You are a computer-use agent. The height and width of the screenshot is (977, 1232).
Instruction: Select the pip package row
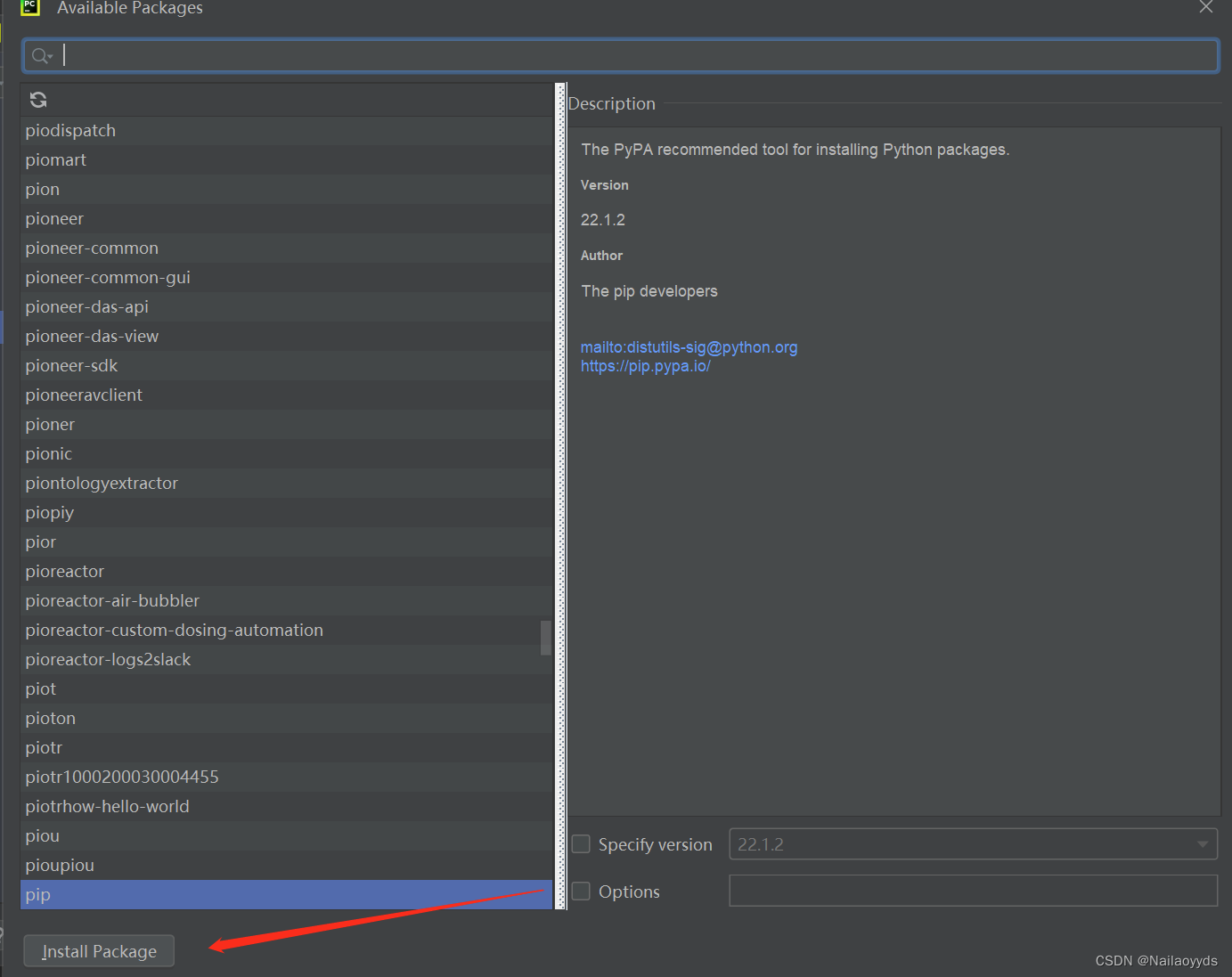point(286,895)
